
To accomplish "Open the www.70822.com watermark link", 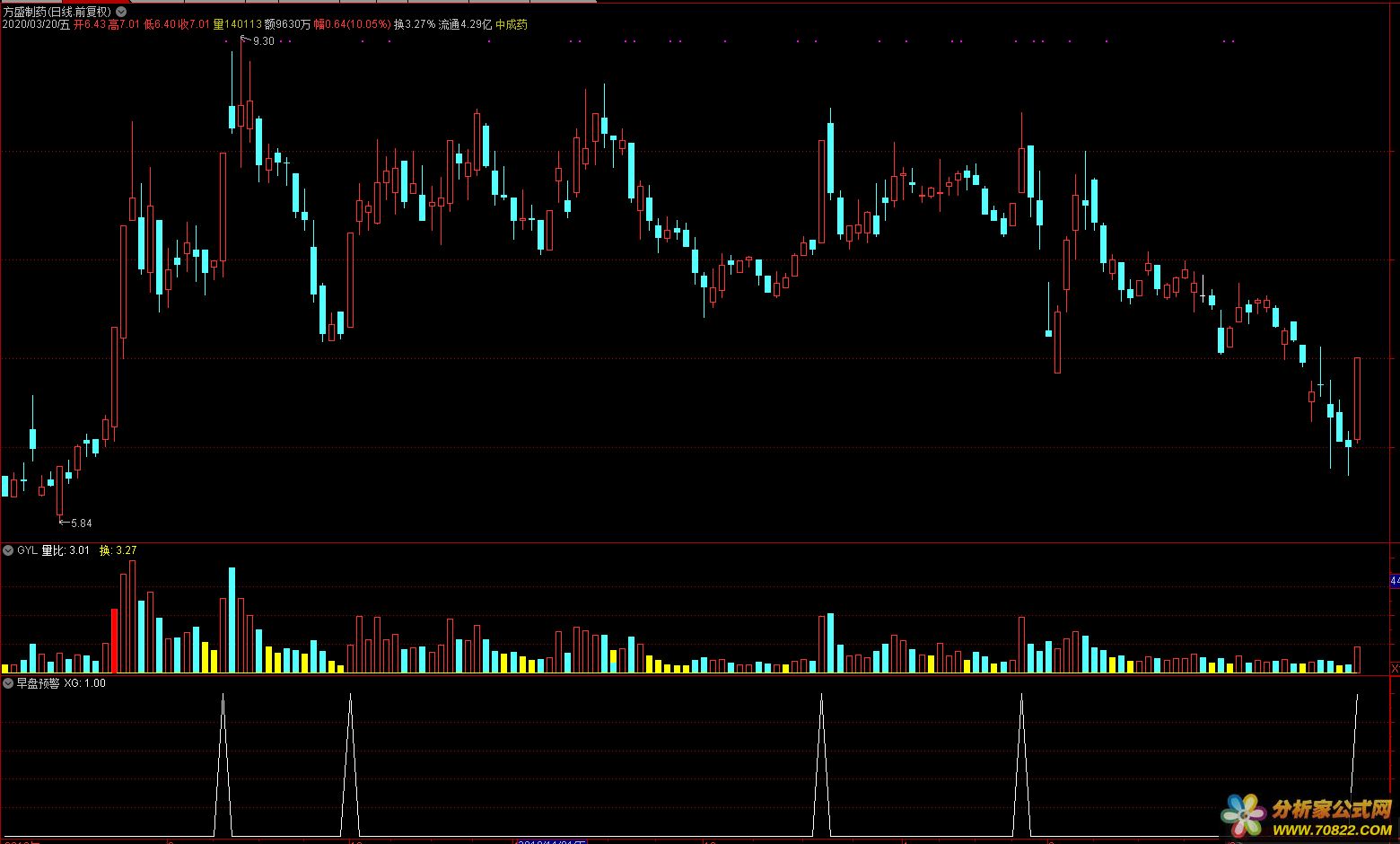I will point(1331,828).
